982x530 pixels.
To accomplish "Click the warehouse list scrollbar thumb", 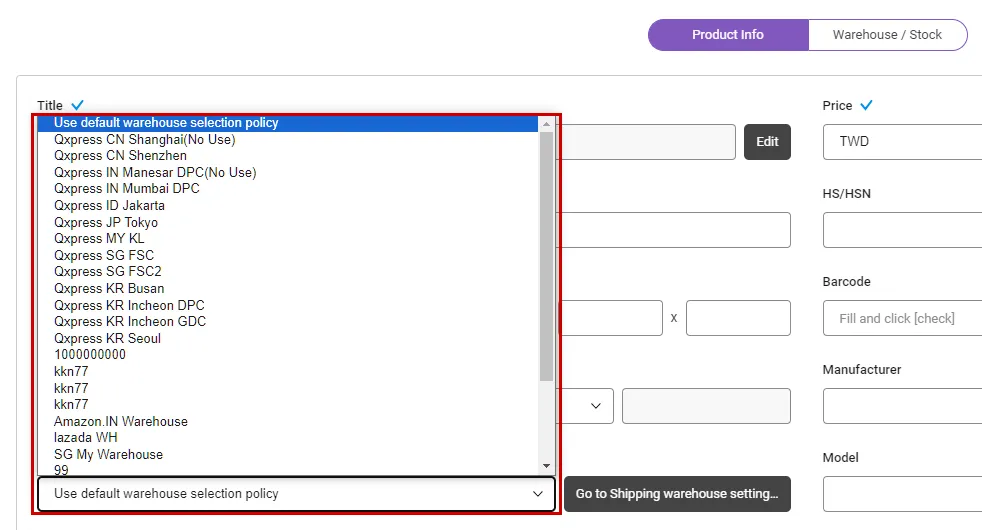I will pyautogui.click(x=546, y=255).
